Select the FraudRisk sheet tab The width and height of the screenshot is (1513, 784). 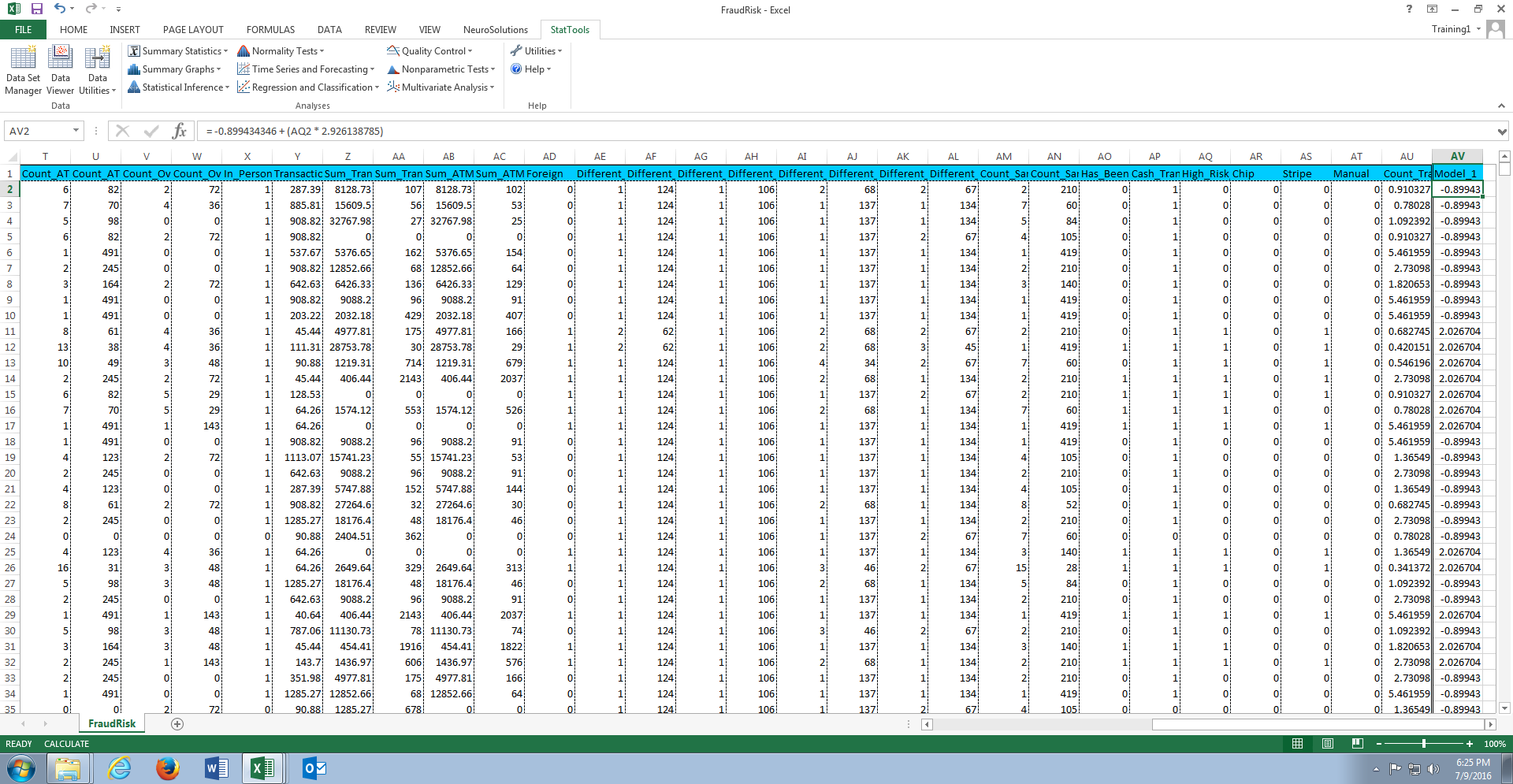click(112, 723)
